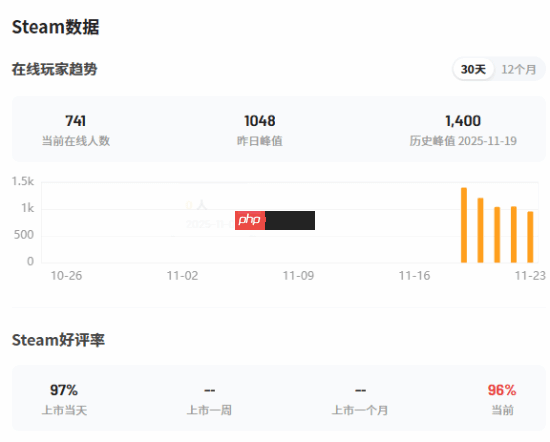This screenshot has height=442, width=550.
Task: Click the 上市一个月 label
Action: 360,410
